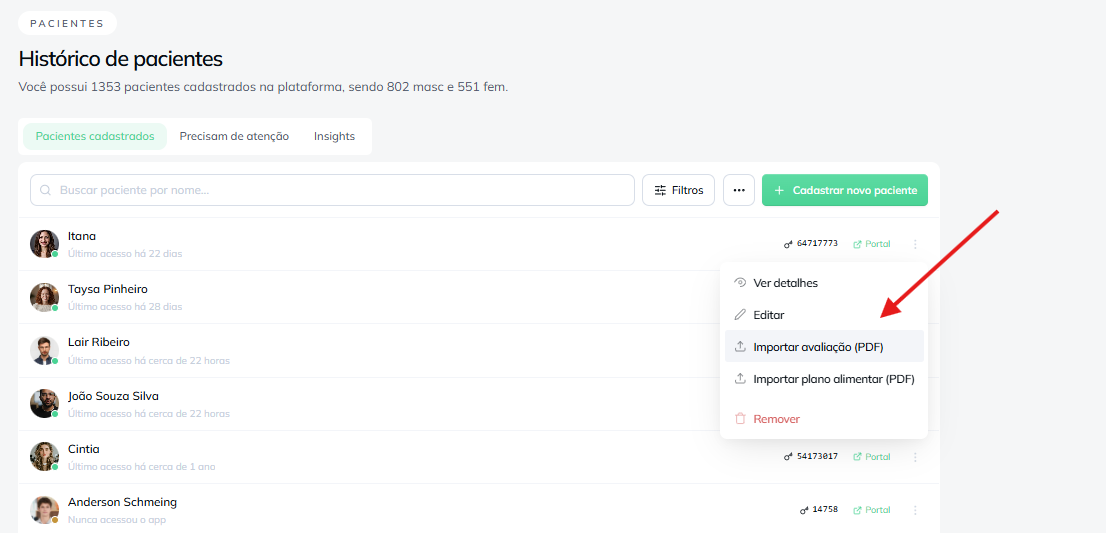Open Anderson Schmeing's profile avatar
Viewport: 1106px width, 533px height.
click(44, 510)
